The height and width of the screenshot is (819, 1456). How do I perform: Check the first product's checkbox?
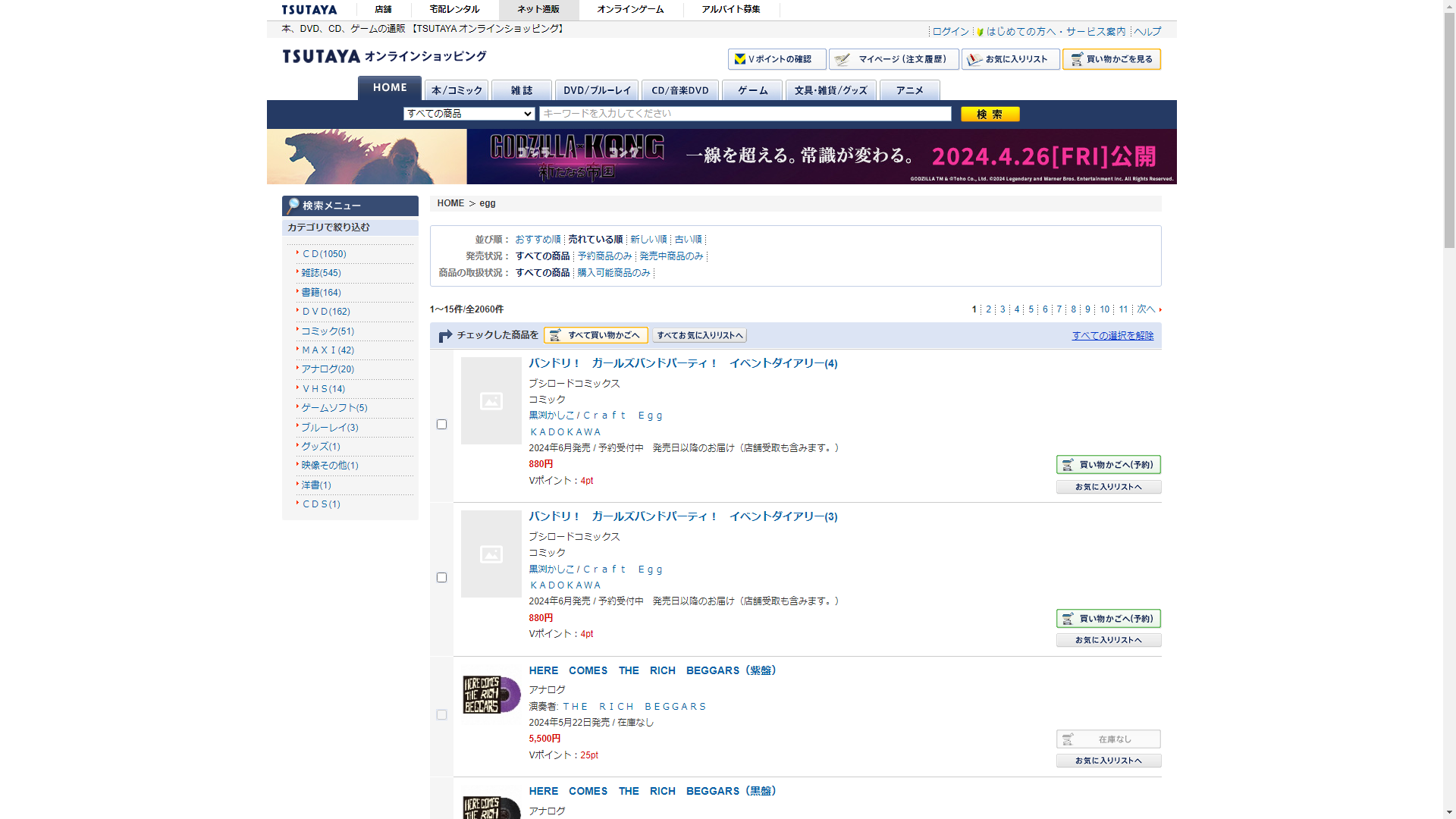coord(441,425)
